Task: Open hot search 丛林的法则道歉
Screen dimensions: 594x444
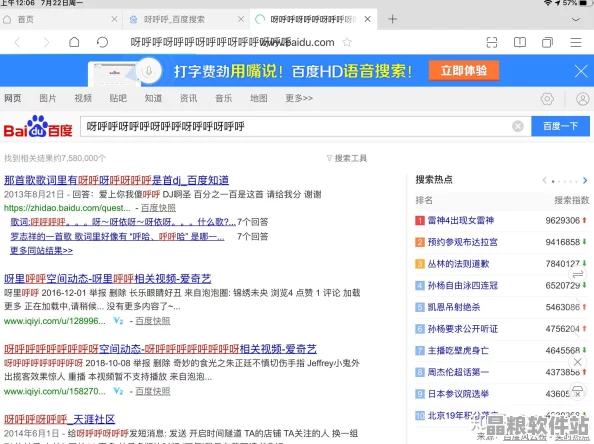Action: coord(458,264)
